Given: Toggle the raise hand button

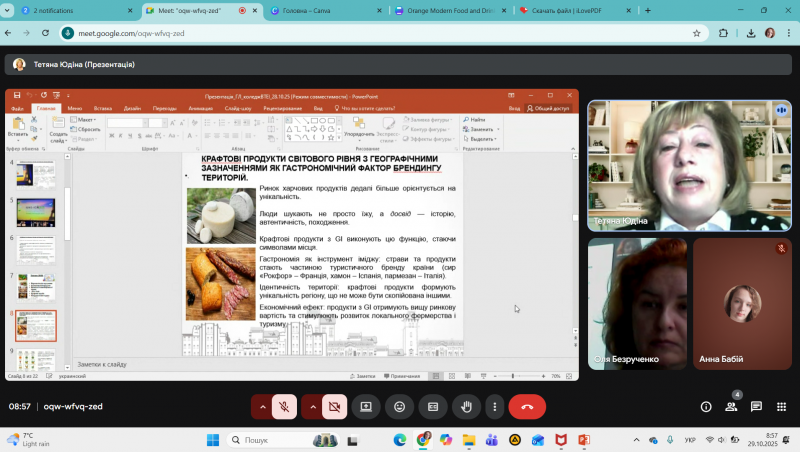Looking at the screenshot, I should 467,407.
